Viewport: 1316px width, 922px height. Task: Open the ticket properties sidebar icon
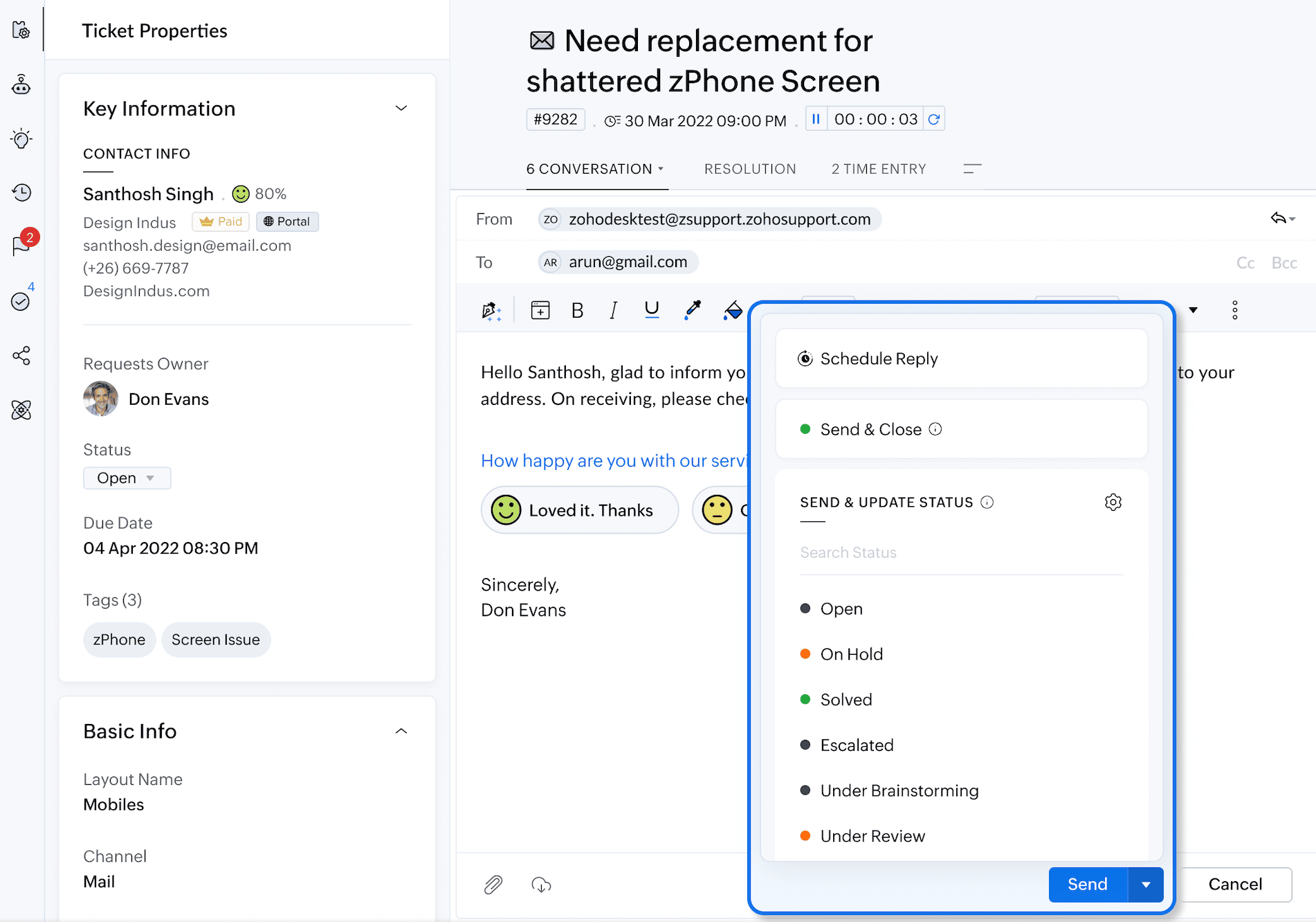pos(21,30)
